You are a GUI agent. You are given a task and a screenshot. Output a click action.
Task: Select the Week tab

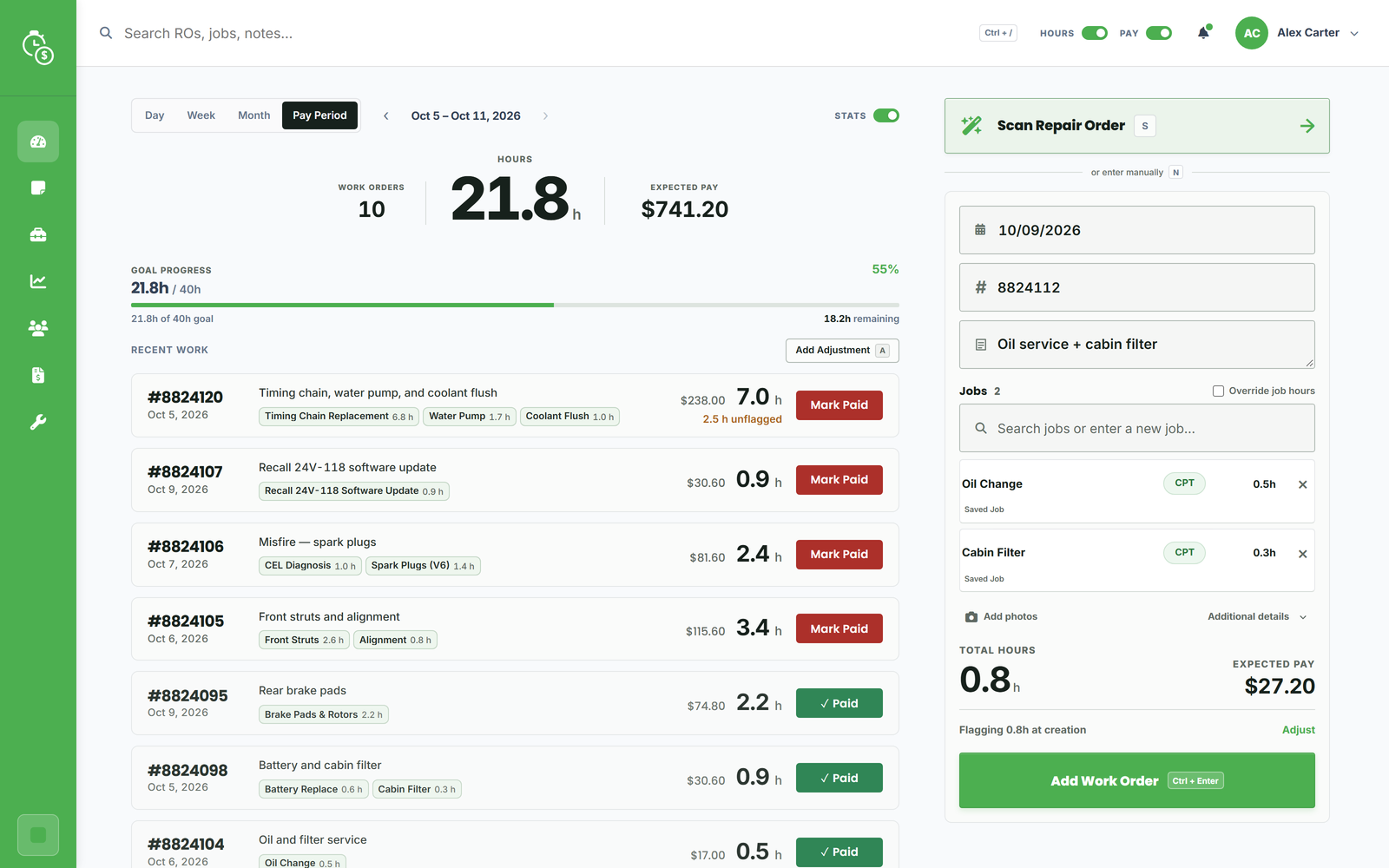coord(201,115)
